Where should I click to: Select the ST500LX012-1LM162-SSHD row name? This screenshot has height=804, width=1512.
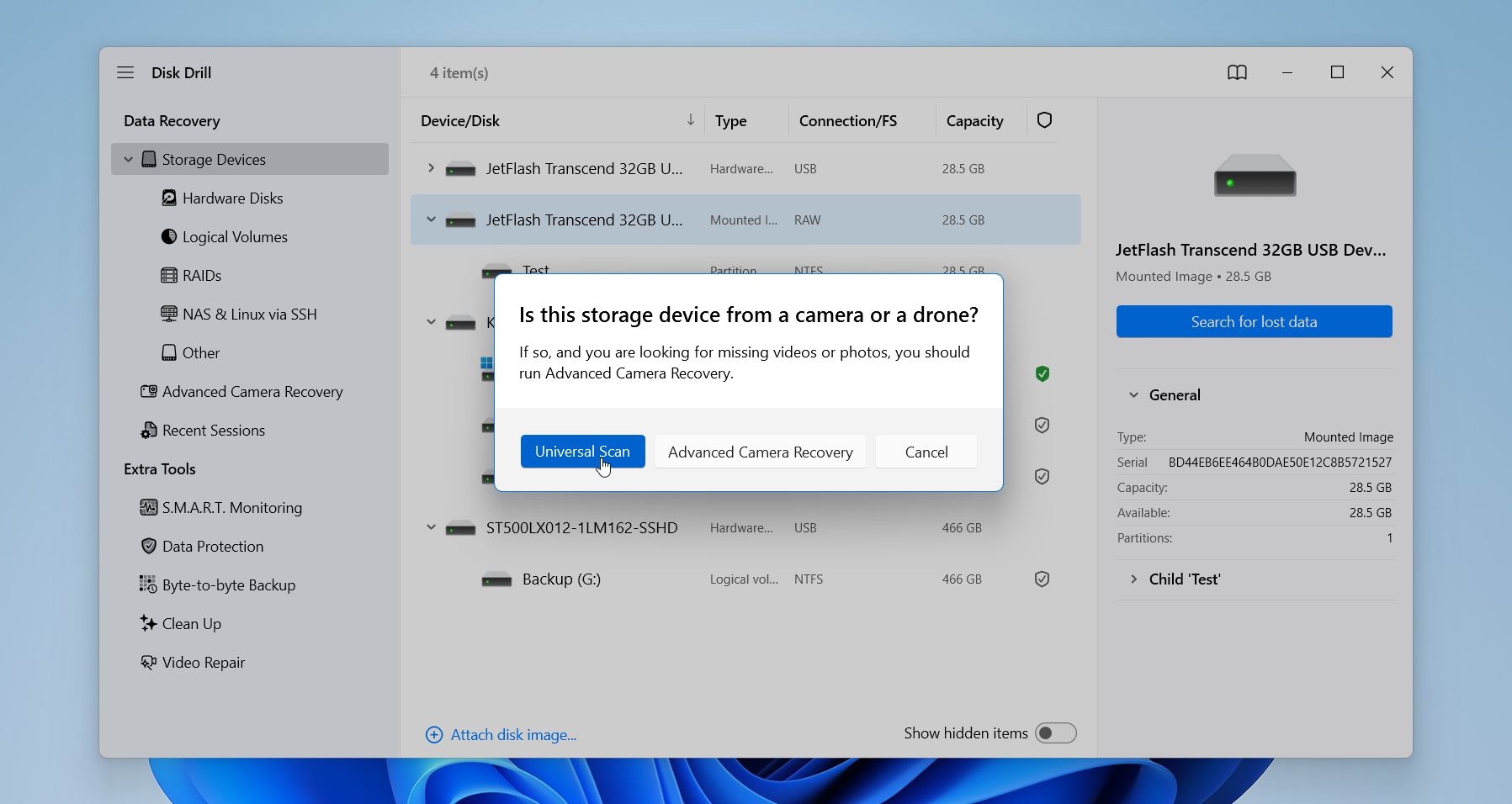[x=582, y=528]
